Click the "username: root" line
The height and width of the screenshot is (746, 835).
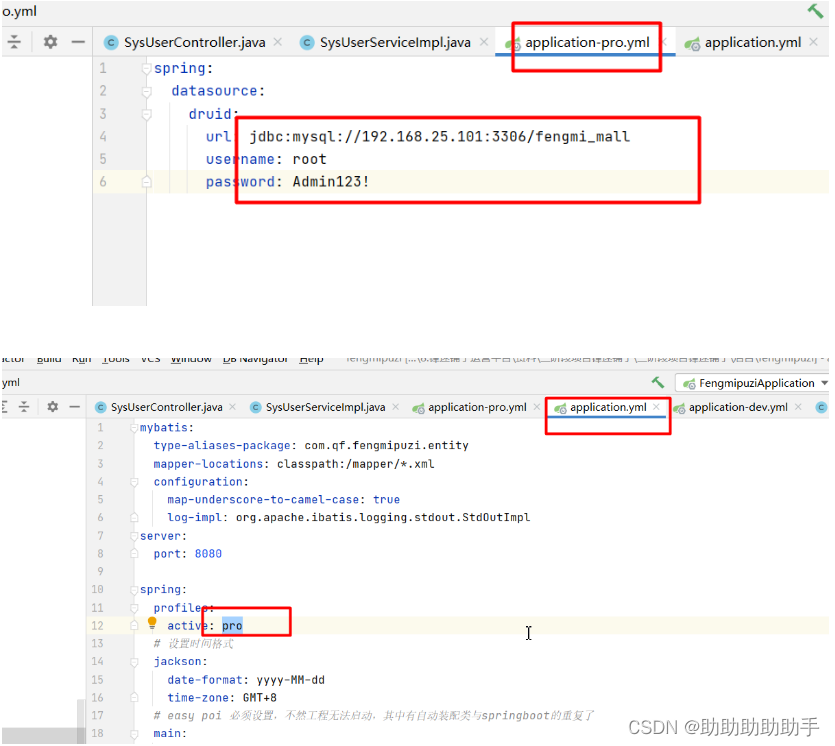point(266,159)
